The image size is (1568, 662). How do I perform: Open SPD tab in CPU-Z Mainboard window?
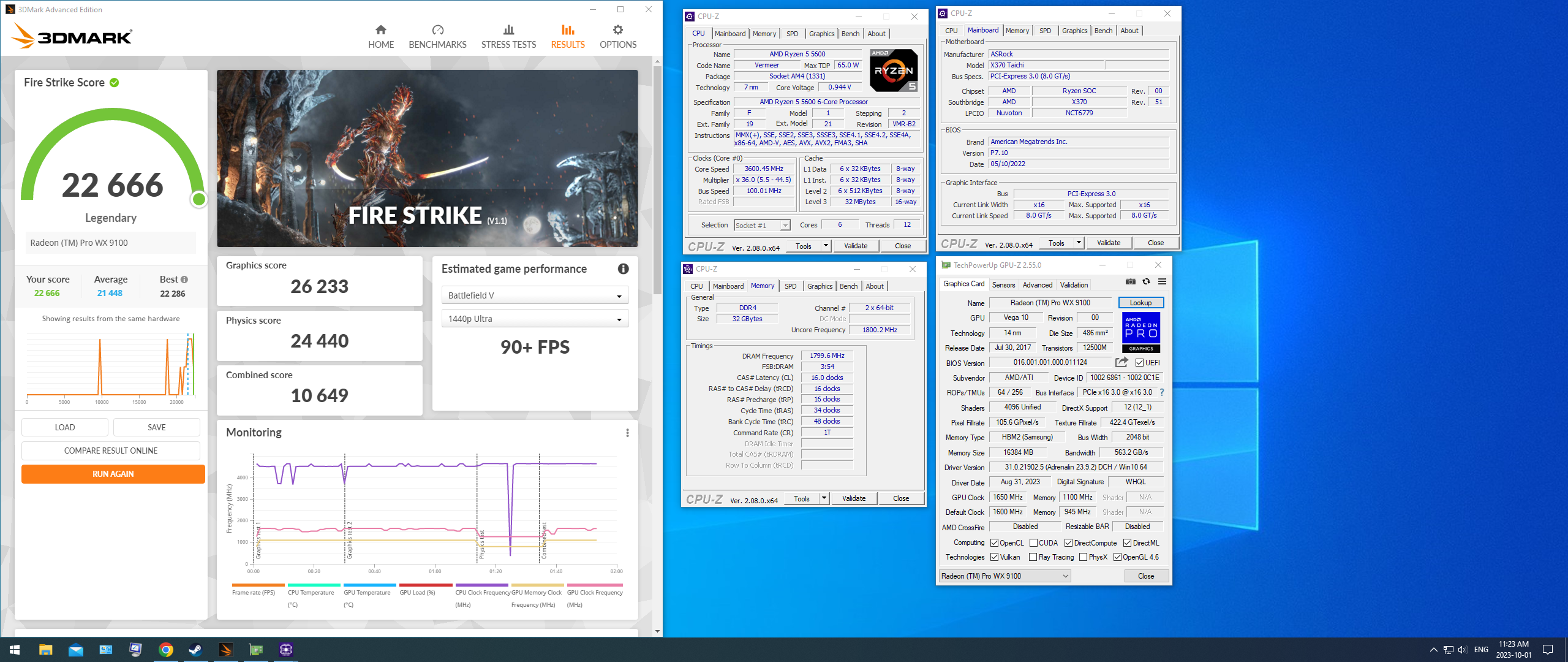(1045, 31)
